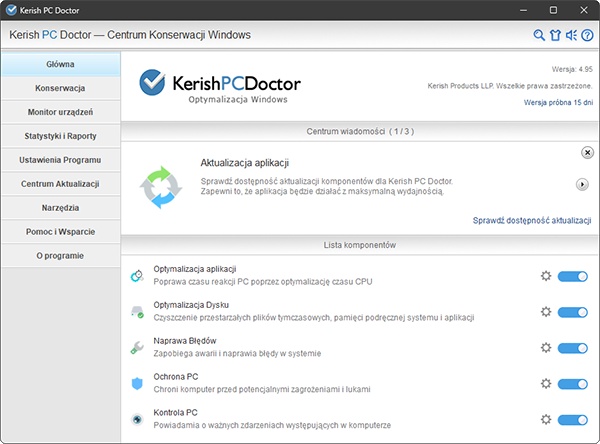The height and width of the screenshot is (444, 600).
Task: Click the Wersja próbna 15 dni link
Action: 558,102
